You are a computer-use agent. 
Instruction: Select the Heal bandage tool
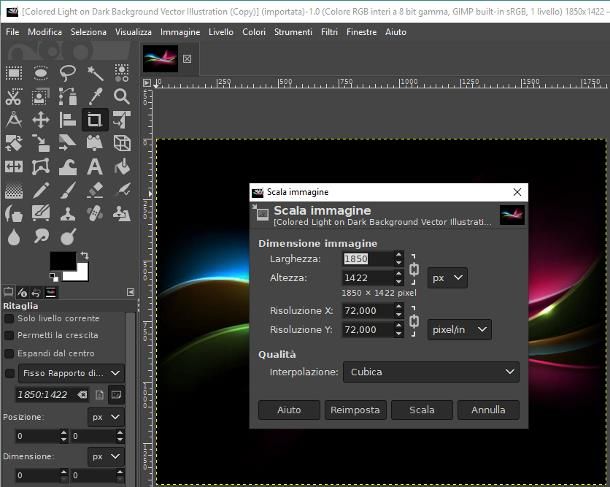pyautogui.click(x=95, y=214)
